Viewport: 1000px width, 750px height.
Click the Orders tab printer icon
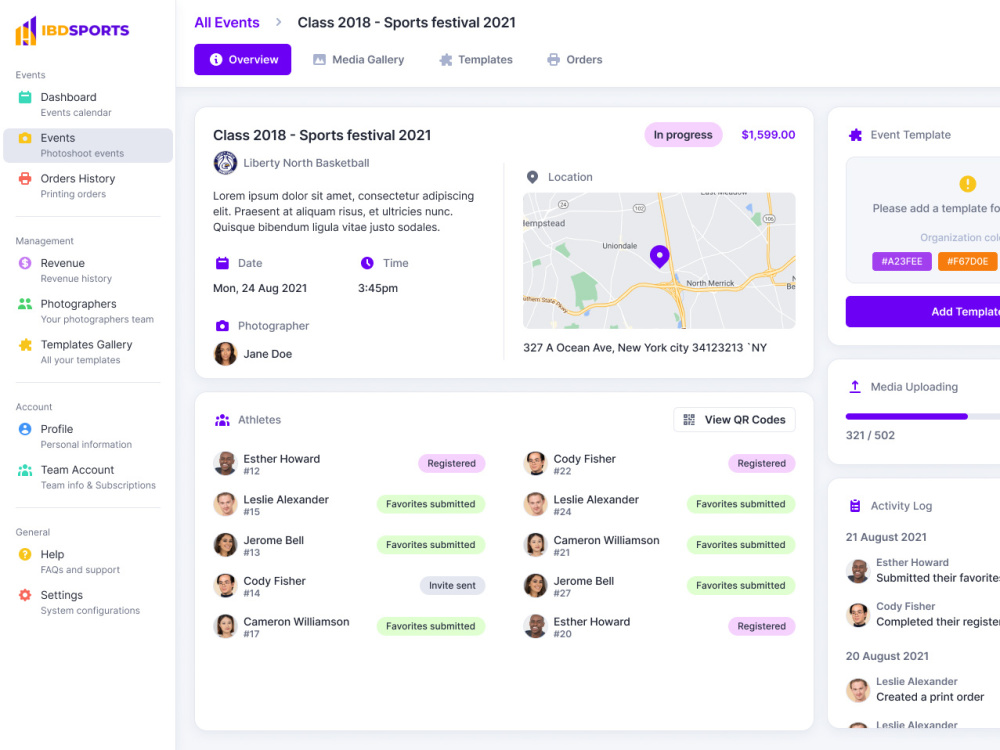[x=554, y=59]
